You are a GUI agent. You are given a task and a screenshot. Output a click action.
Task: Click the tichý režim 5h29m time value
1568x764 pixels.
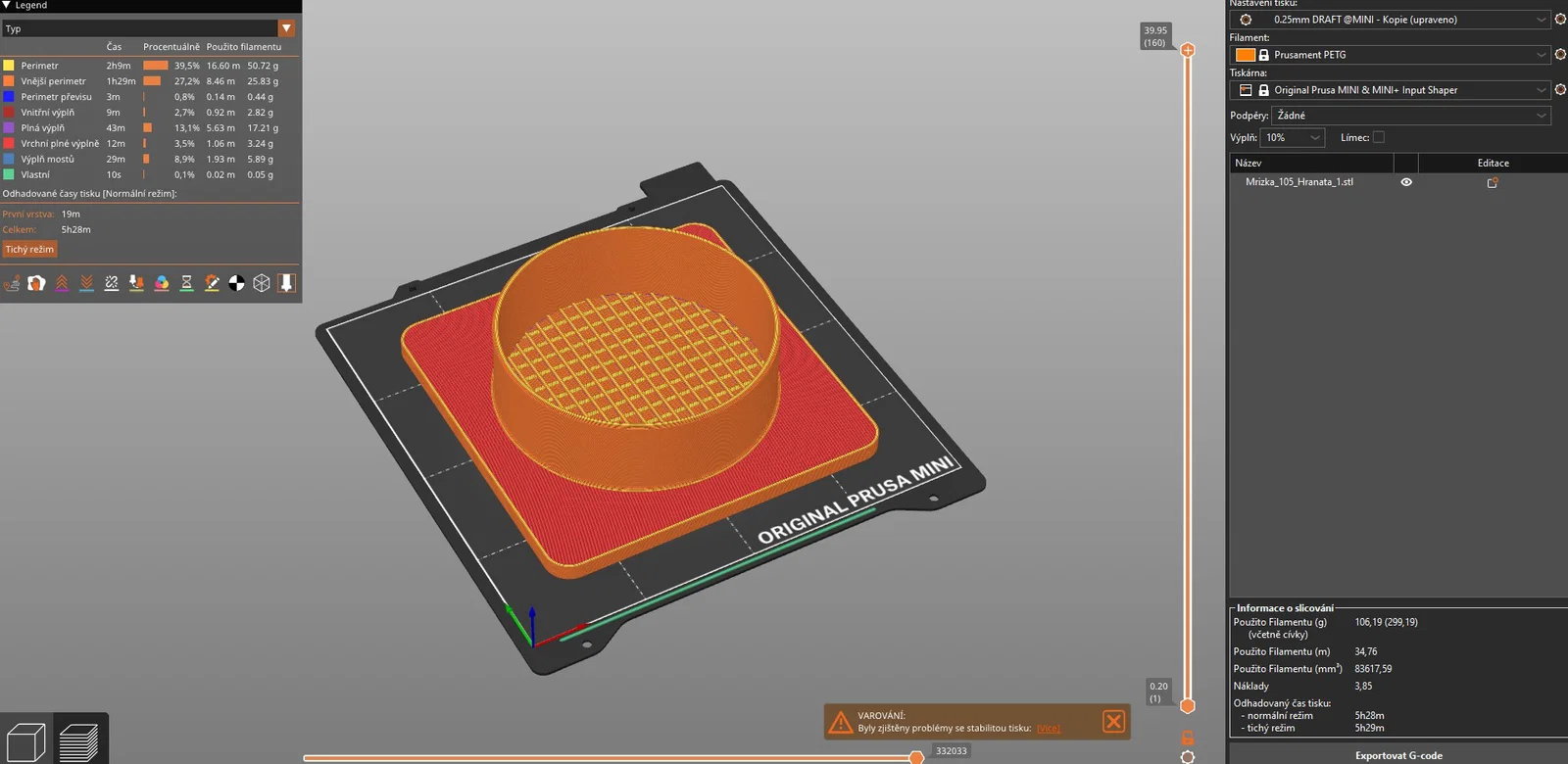(x=1369, y=729)
